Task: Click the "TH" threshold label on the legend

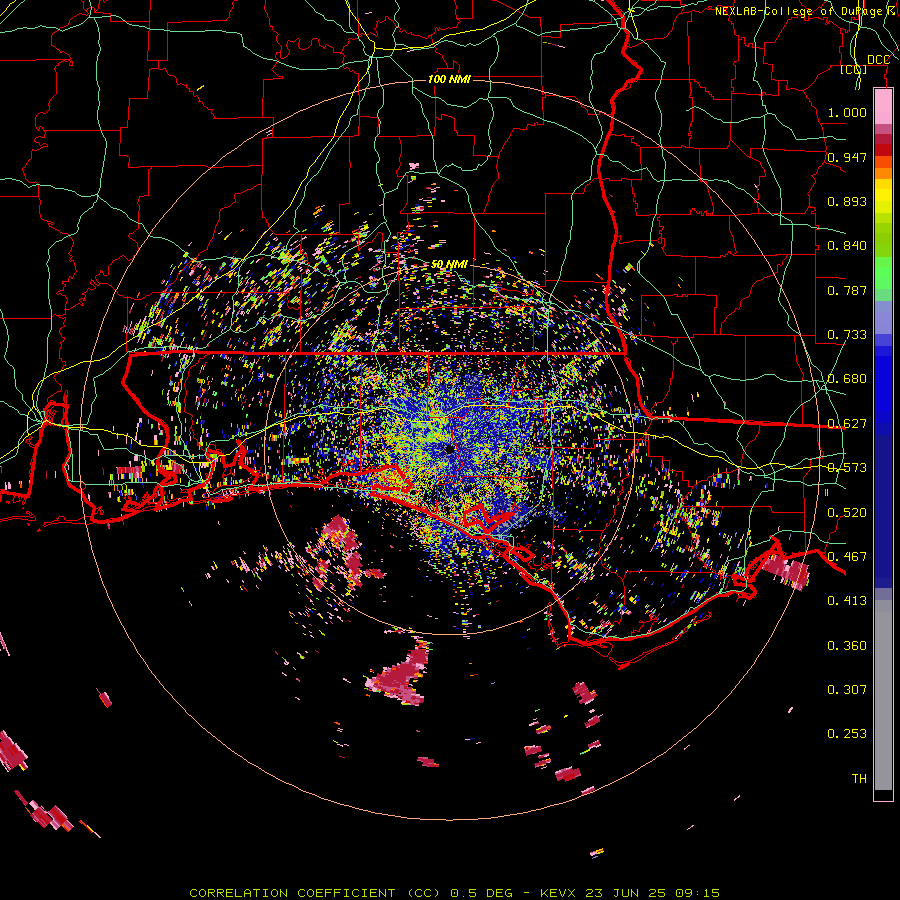Action: 859,779
